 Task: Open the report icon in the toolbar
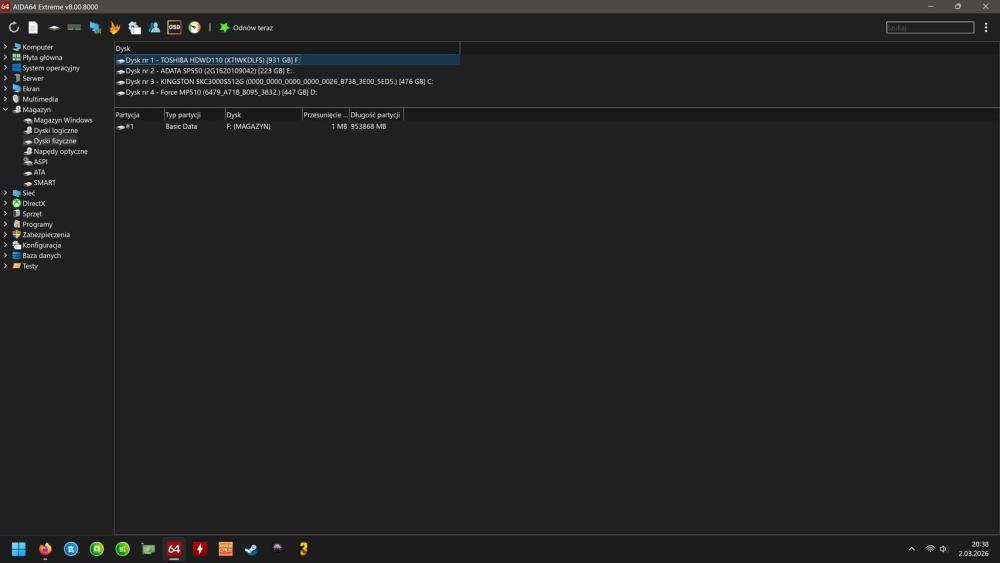(33, 28)
